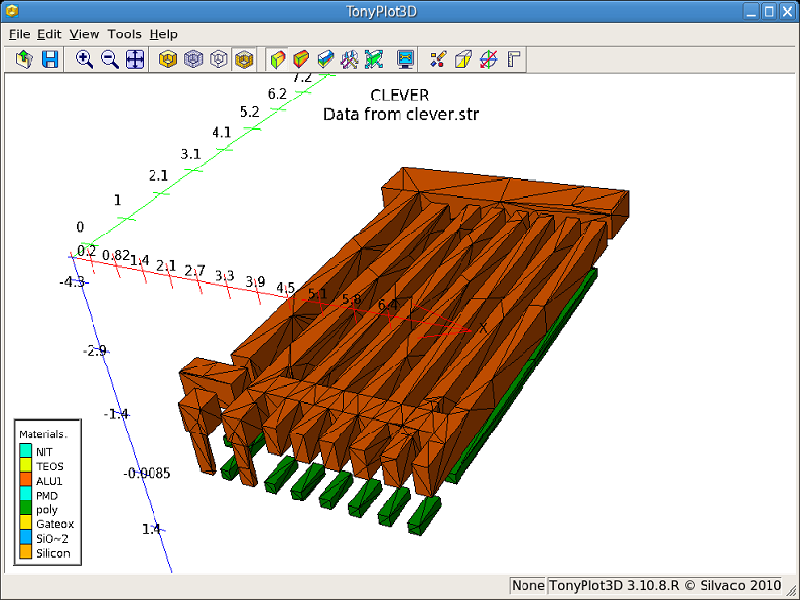Click the ruler icon at toolbar end

click(515, 59)
